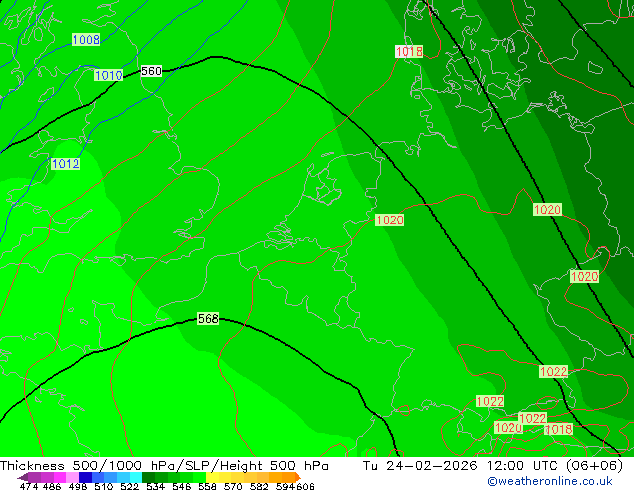Click the red 1018 label near Denmark
The image size is (634, 490).
(409, 51)
